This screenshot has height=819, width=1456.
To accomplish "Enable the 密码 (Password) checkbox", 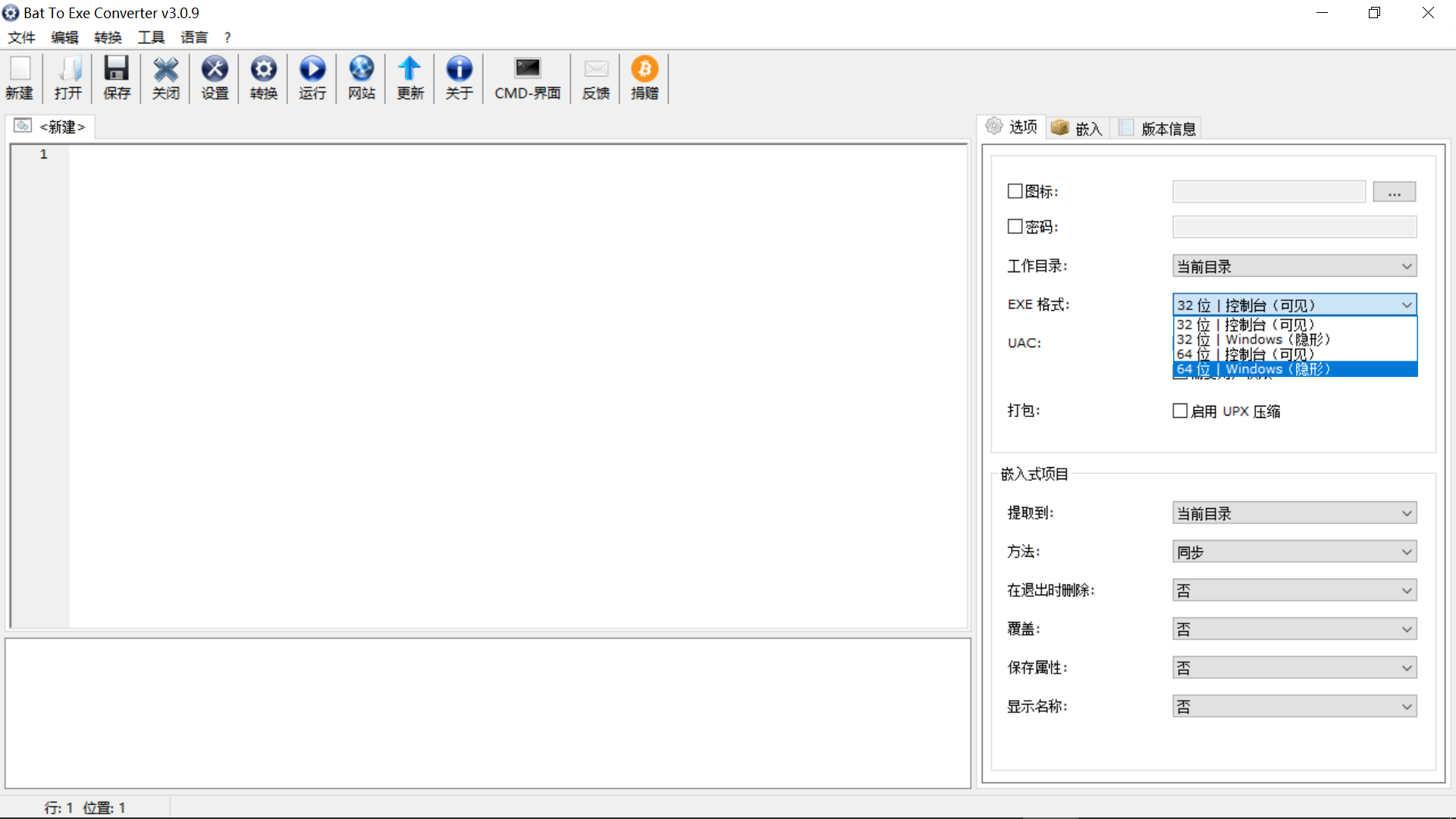I will click(x=1015, y=226).
